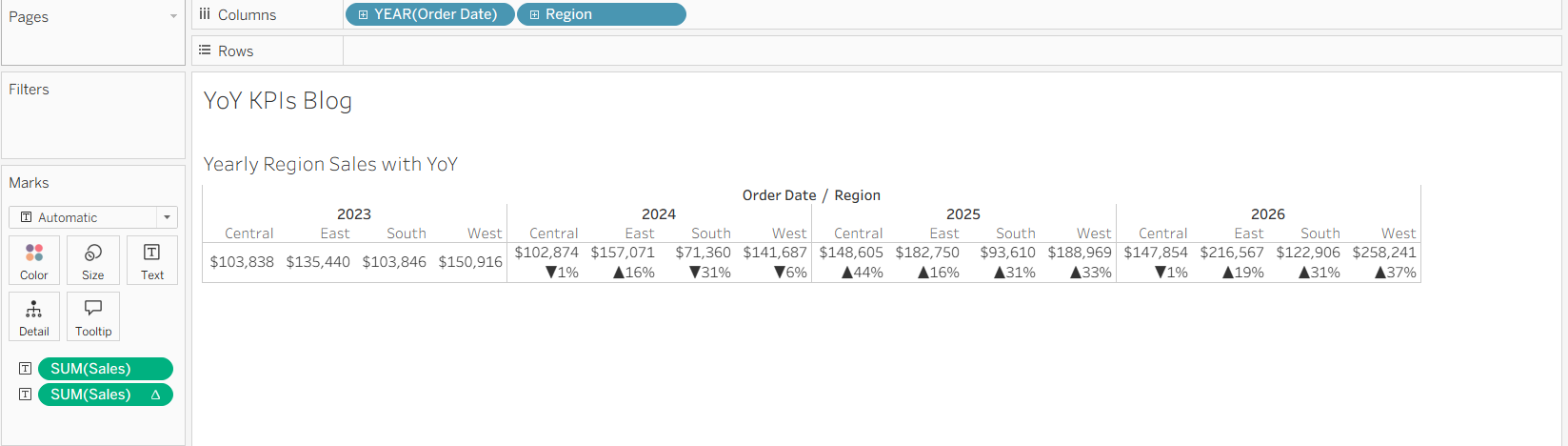Image resolution: width=1568 pixels, height=446 pixels.
Task: Select the first SUM(Sales) pill
Action: 106,369
